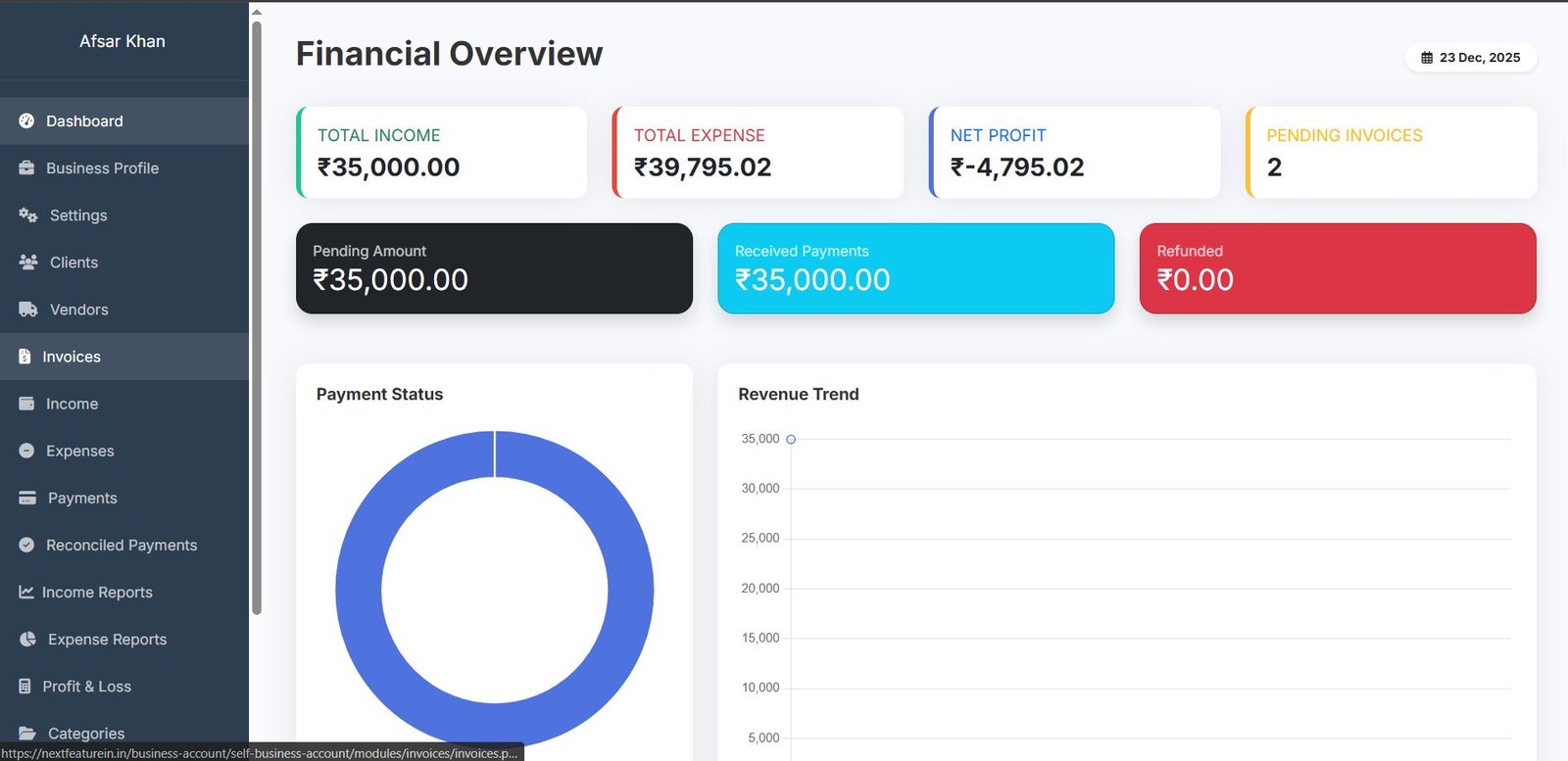Click the 20,000 axis label
Image resolution: width=1568 pixels, height=761 pixels.
point(760,589)
